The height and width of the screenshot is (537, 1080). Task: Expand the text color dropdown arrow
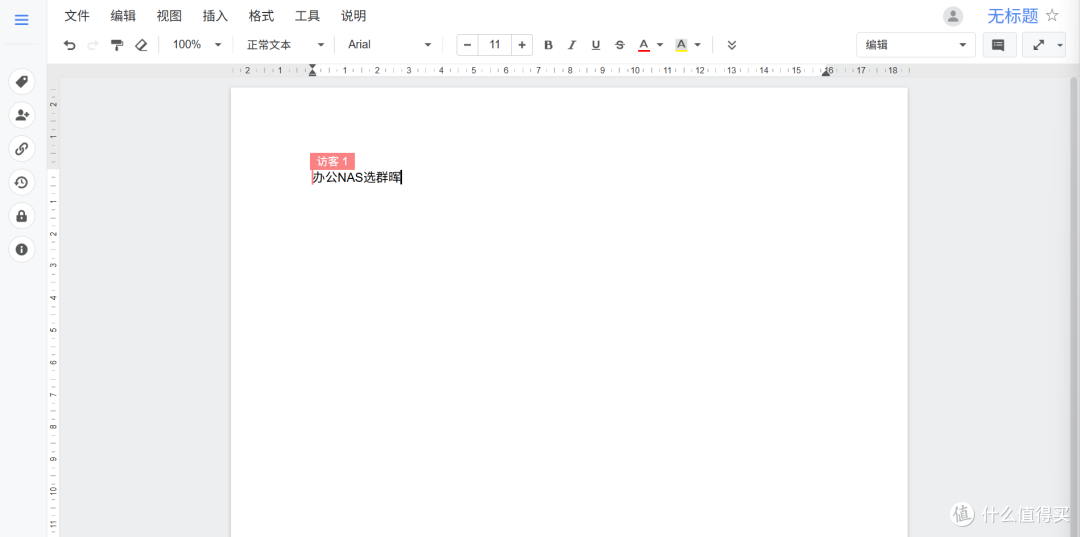click(x=660, y=45)
